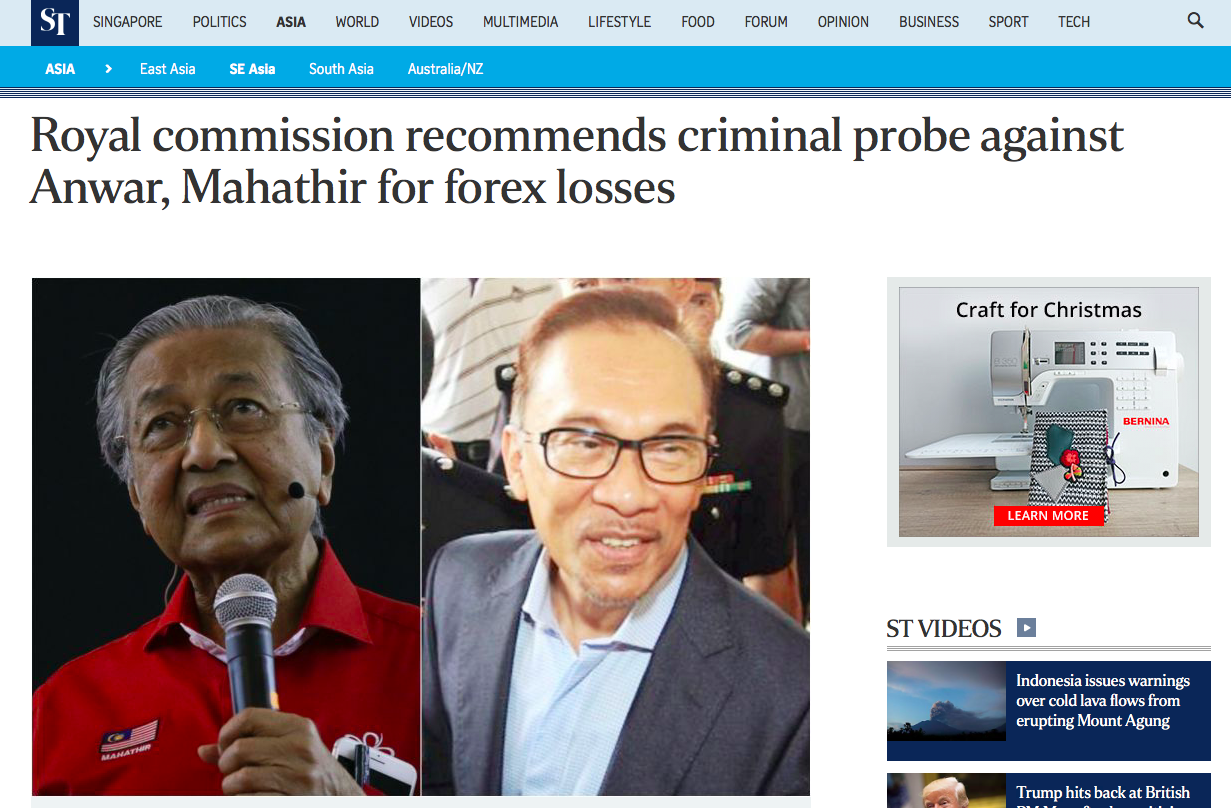Switch to the South Asia tab
This screenshot has width=1231, height=808.
point(341,69)
